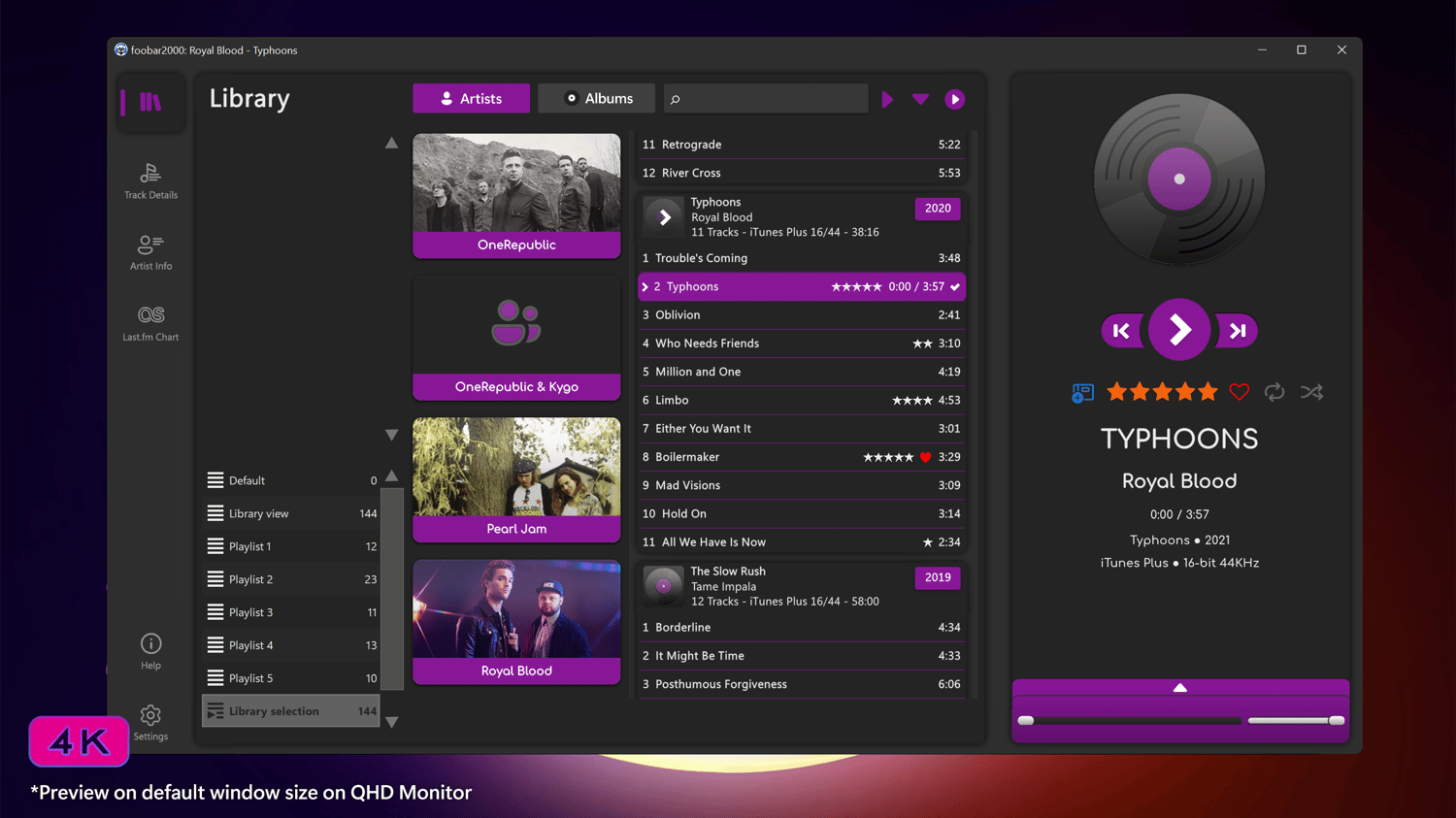This screenshot has height=818, width=1456.
Task: Click the 2019 year badge
Action: click(x=938, y=577)
